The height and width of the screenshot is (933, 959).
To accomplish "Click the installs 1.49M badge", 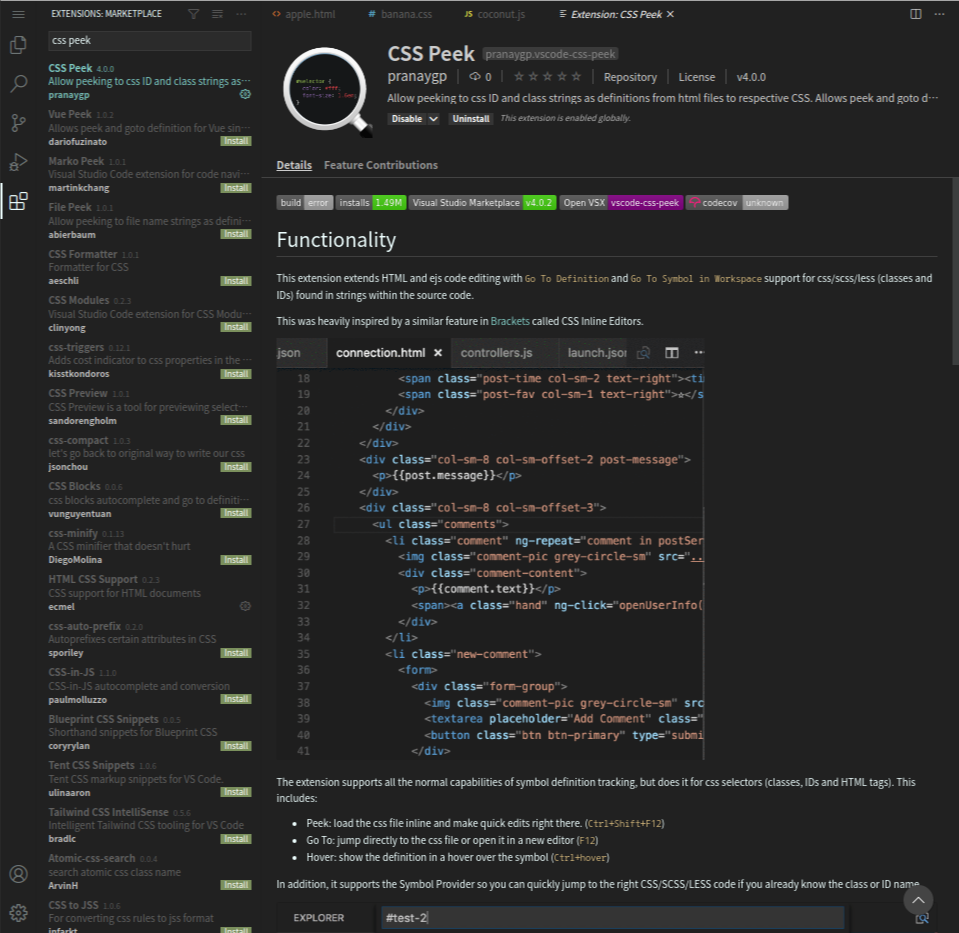I will pyautogui.click(x=371, y=203).
